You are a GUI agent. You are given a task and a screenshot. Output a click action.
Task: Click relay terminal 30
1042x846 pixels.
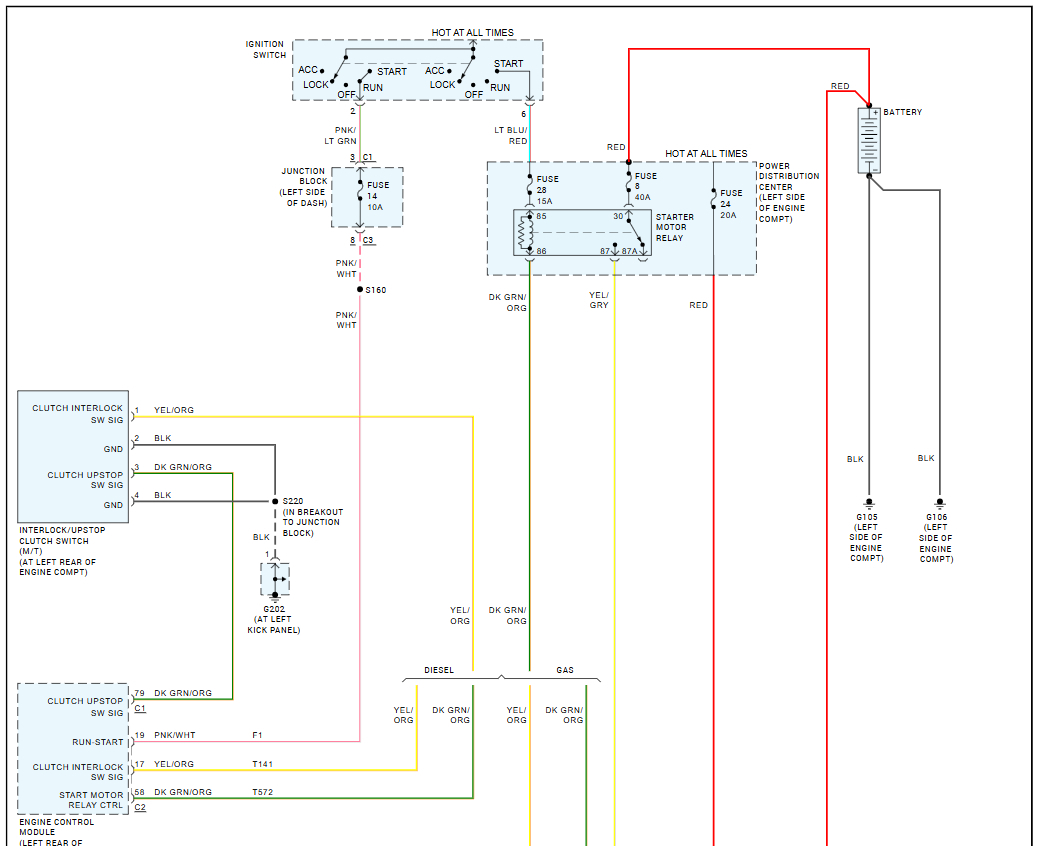(x=618, y=217)
